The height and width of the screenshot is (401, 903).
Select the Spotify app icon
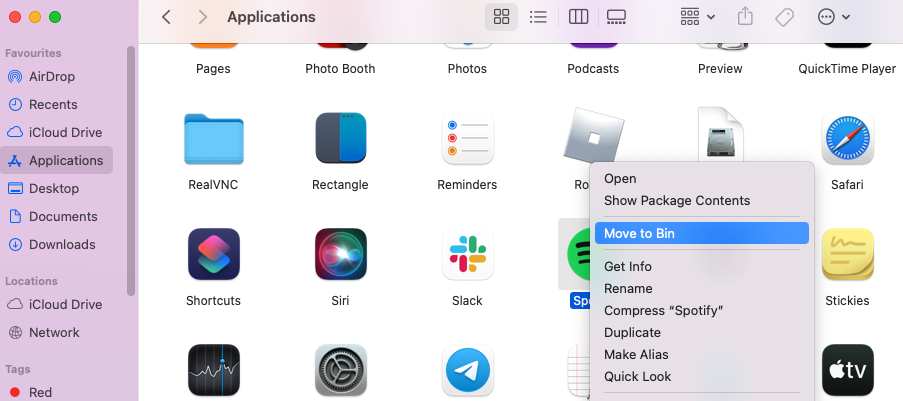(x=578, y=254)
